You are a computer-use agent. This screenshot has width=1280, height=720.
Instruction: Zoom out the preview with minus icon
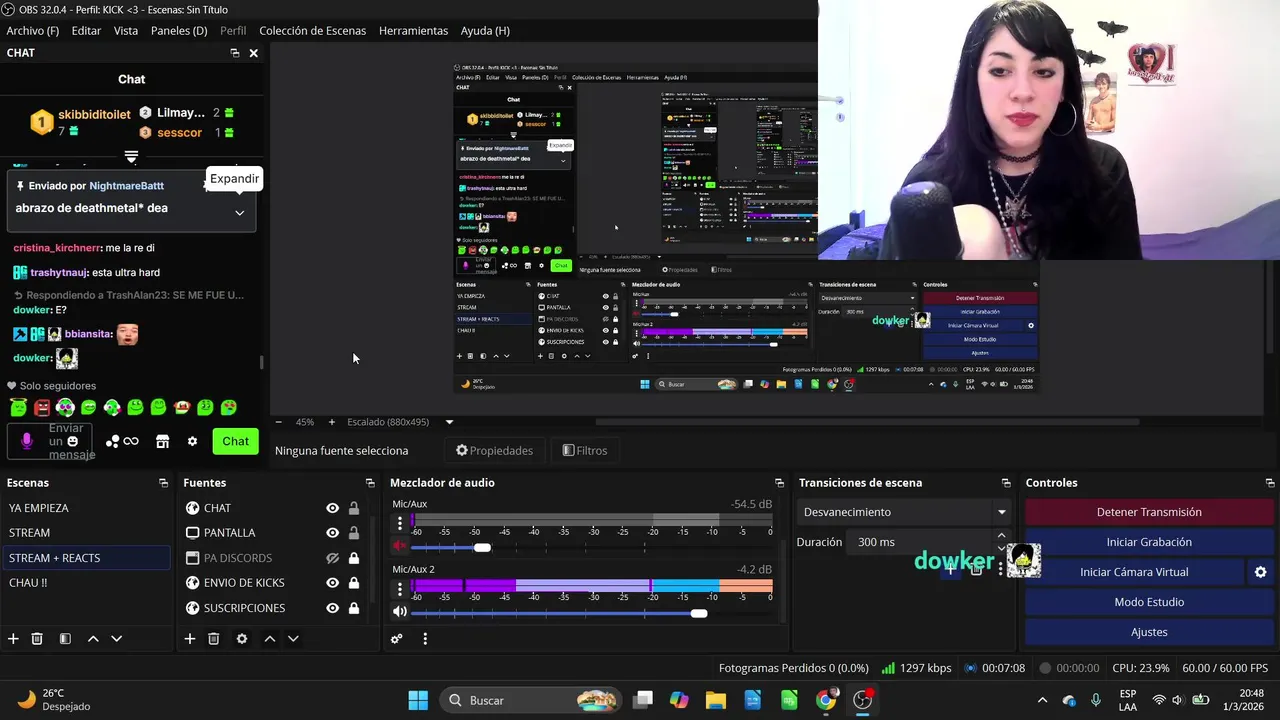coord(279,422)
